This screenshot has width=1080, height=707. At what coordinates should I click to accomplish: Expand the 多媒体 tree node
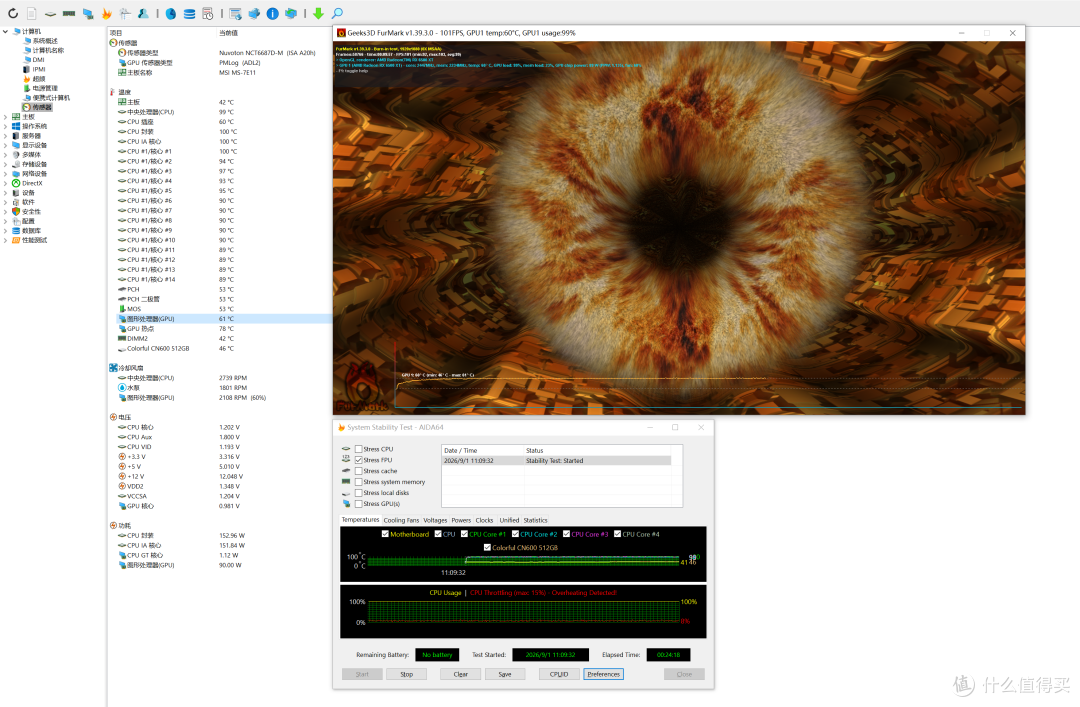click(x=6, y=155)
